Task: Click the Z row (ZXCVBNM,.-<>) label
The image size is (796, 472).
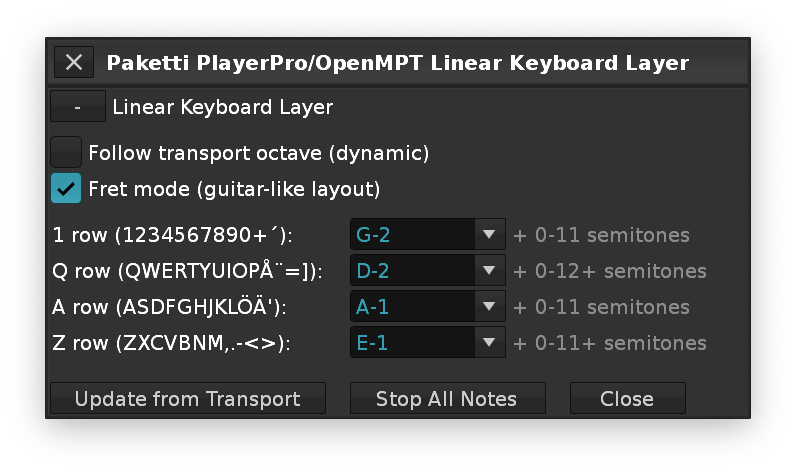Action: (171, 344)
